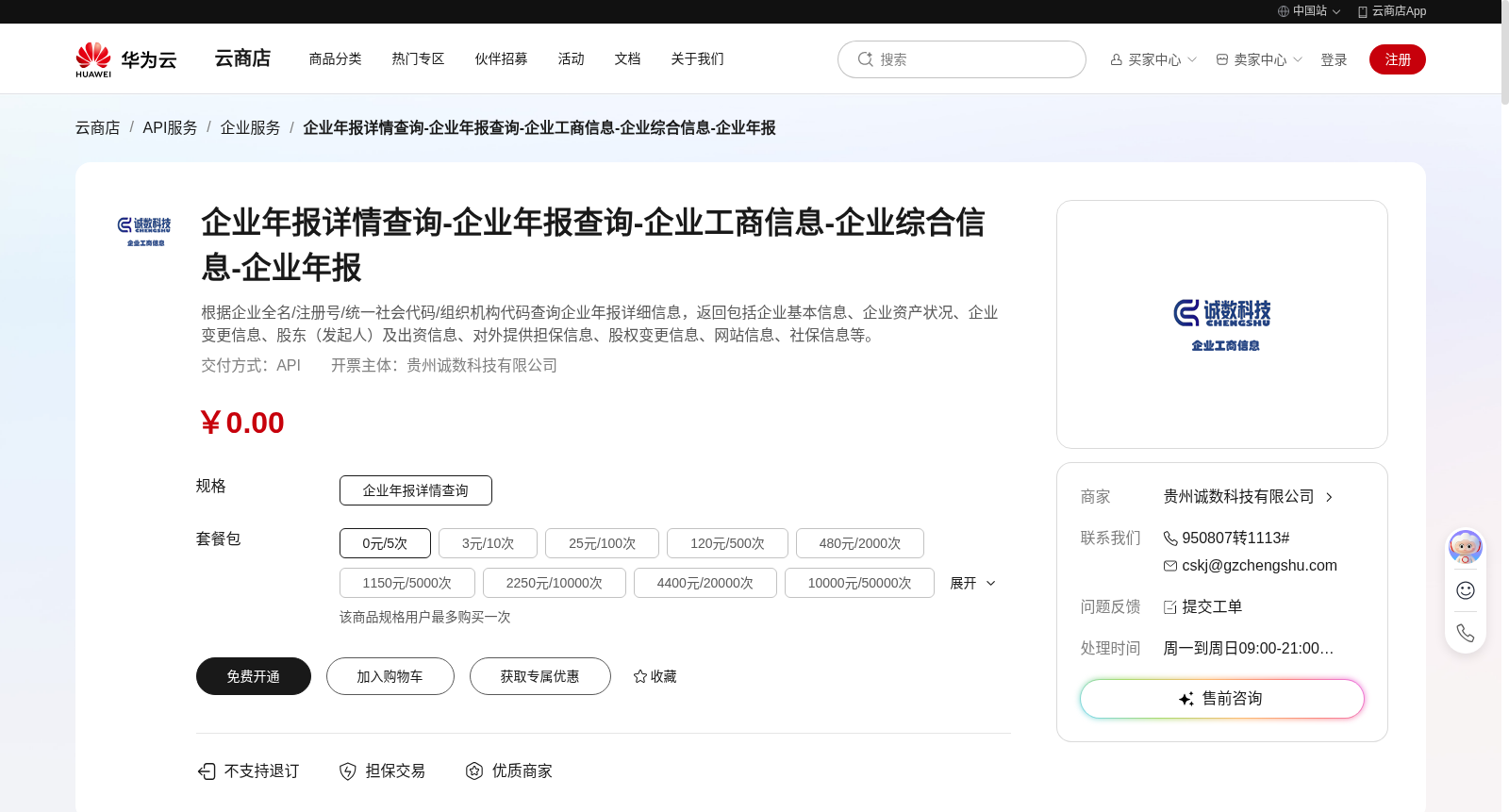Click 加入购物车 button
The image size is (1509, 812).
coord(390,676)
